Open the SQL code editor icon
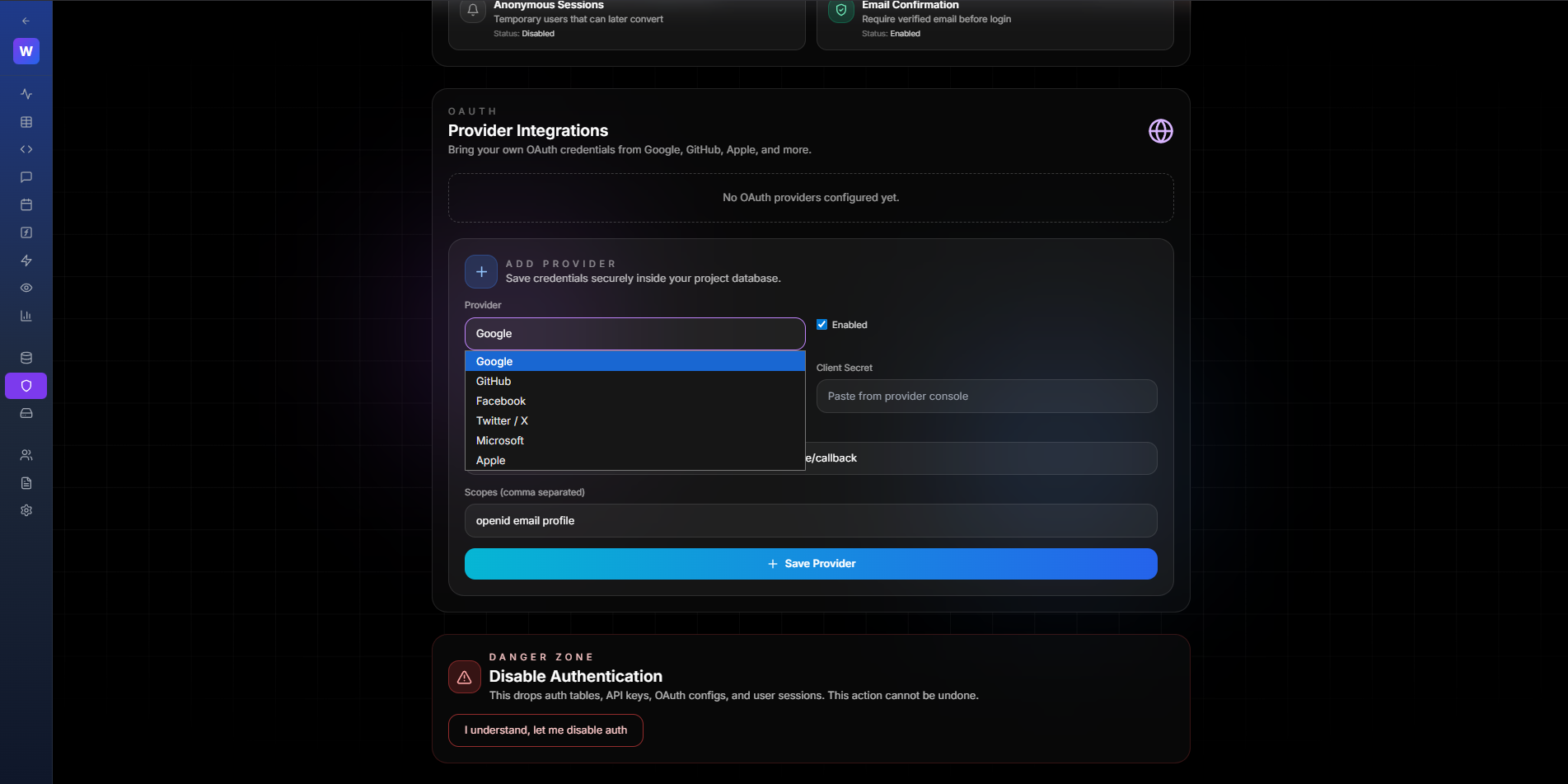Viewport: 1568px width, 784px height. point(26,149)
